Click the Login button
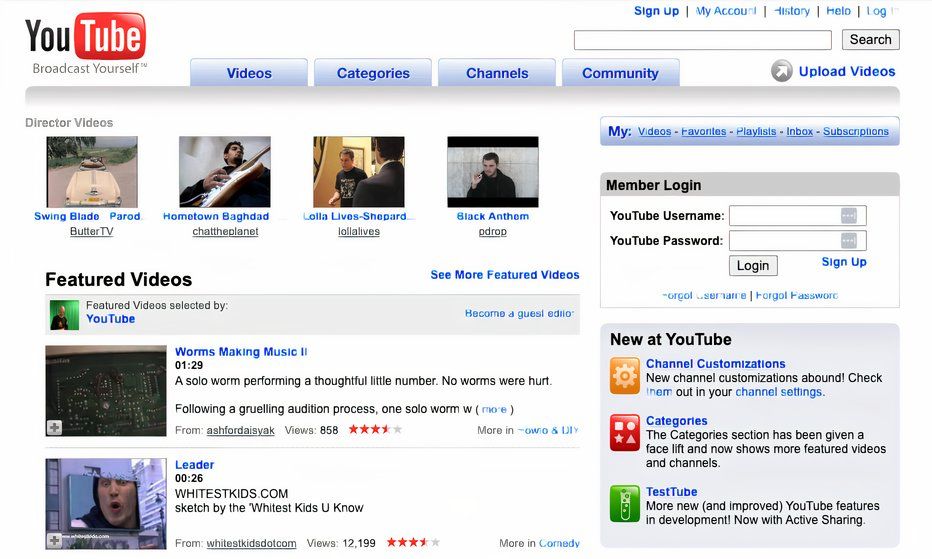Screen dimensions: 932x559 click(x=753, y=265)
